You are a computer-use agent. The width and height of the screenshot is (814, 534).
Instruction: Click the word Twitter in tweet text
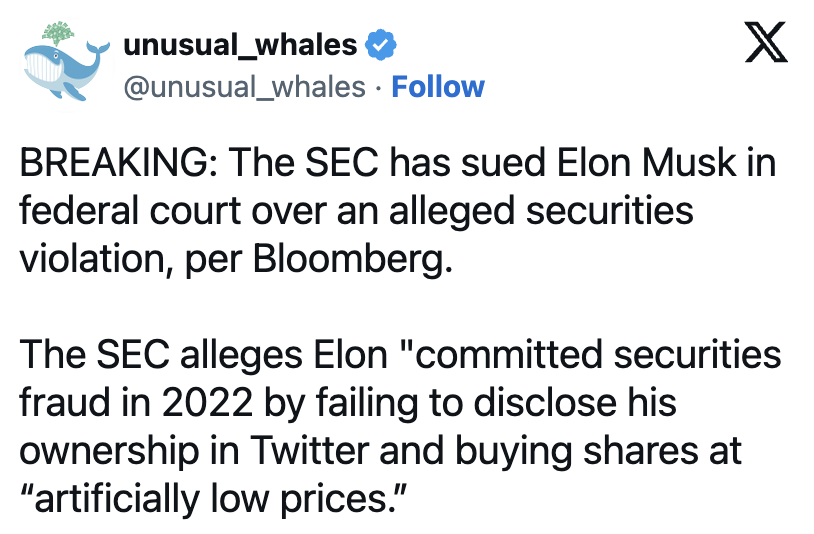[310, 450]
